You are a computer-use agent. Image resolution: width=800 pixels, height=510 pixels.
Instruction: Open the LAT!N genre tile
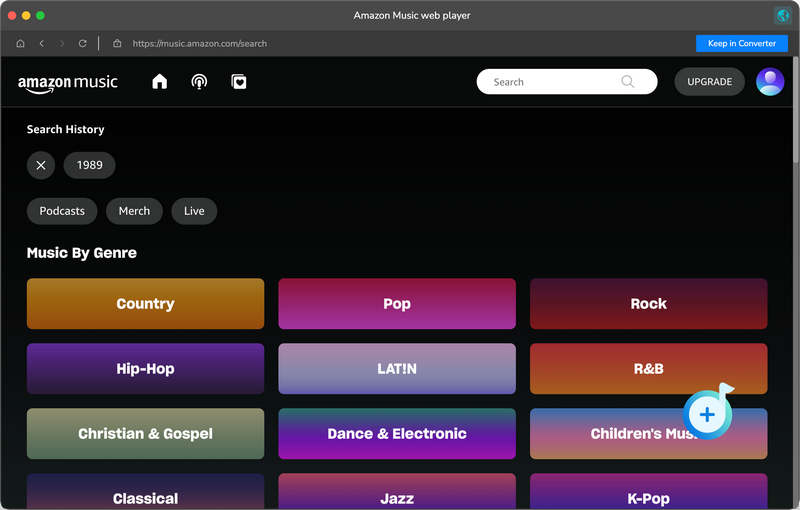coord(397,368)
